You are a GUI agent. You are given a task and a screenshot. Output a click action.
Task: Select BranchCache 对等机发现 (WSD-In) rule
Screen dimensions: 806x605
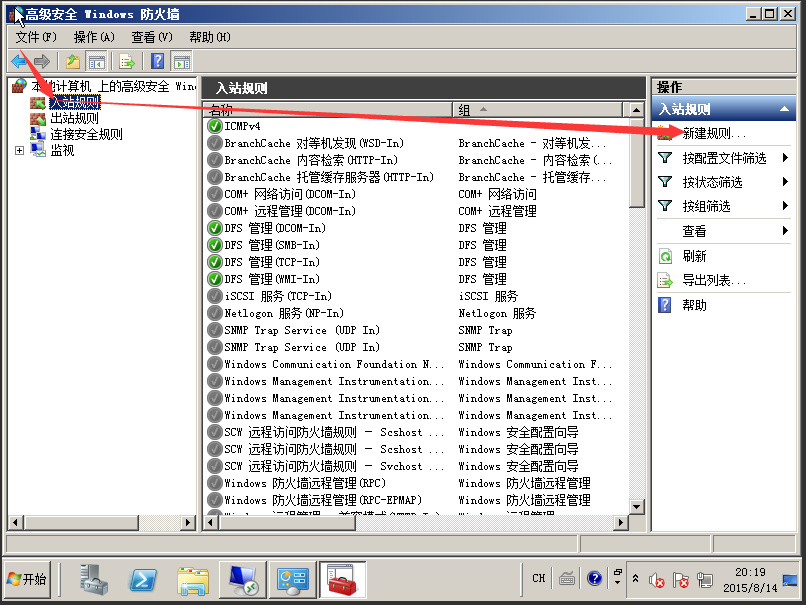[416, 143]
